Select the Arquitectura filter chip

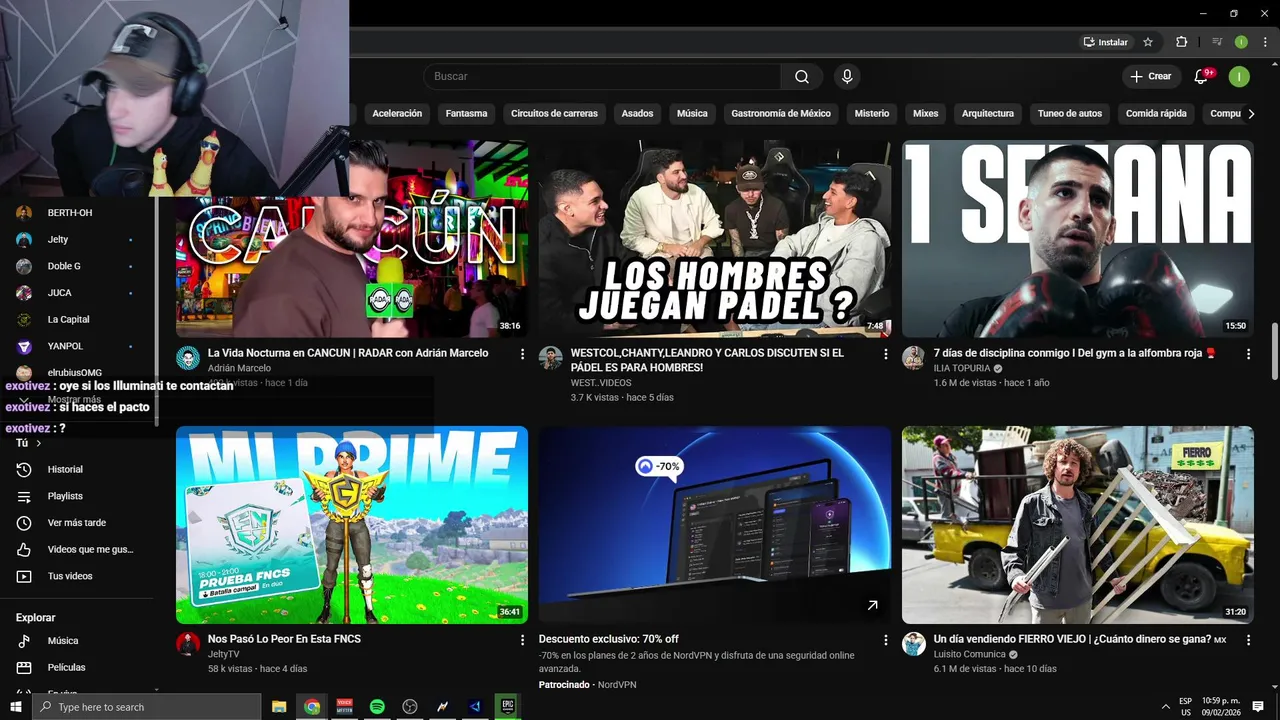coord(988,114)
